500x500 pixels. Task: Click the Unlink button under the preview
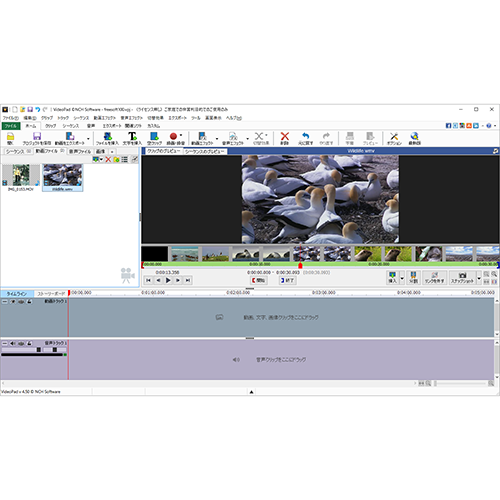coord(435,277)
